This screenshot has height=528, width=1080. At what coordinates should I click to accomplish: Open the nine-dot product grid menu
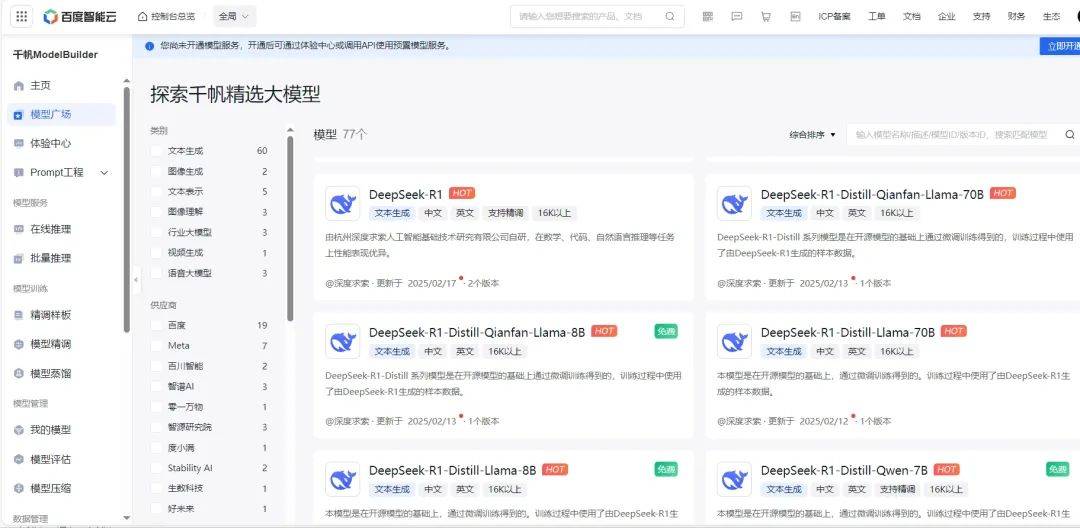pos(21,17)
